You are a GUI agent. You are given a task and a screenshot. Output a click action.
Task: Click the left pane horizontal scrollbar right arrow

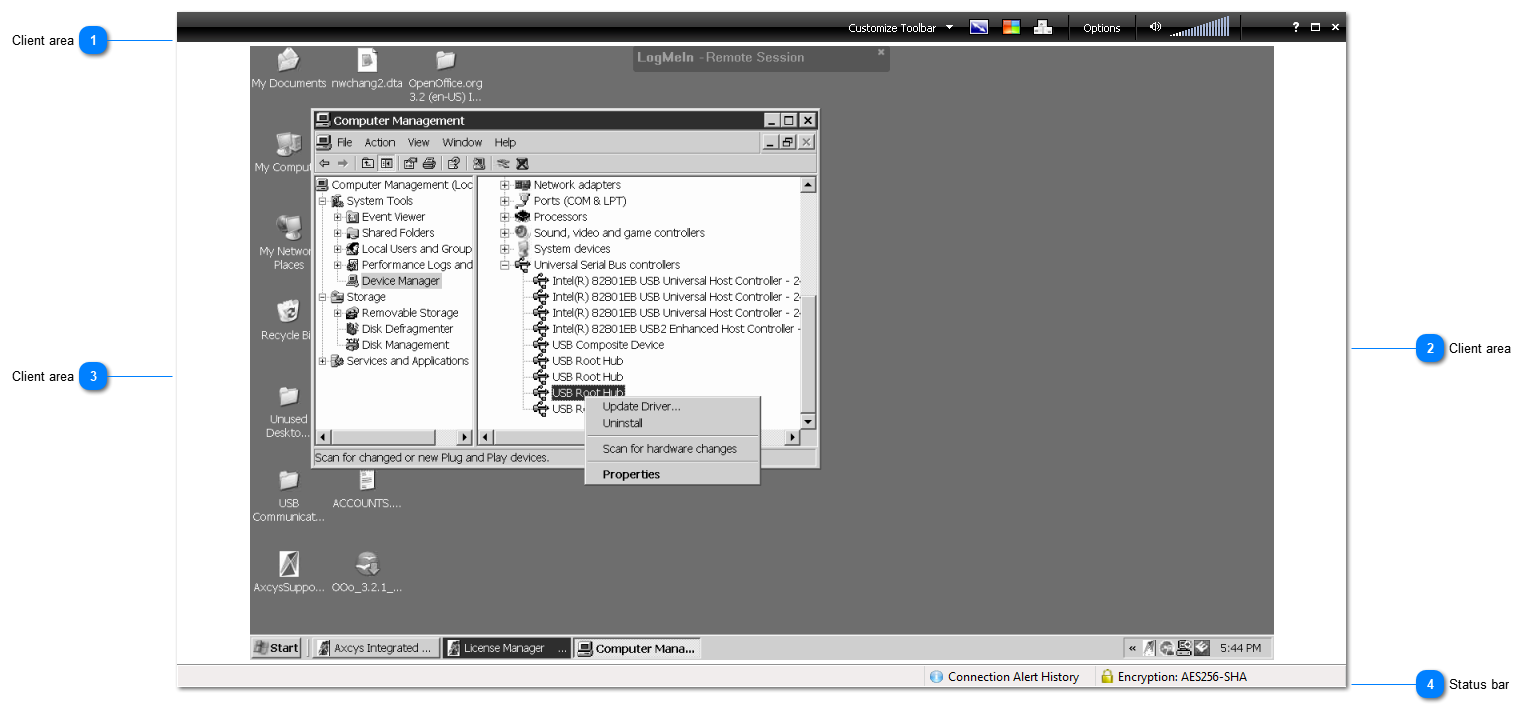coord(464,438)
